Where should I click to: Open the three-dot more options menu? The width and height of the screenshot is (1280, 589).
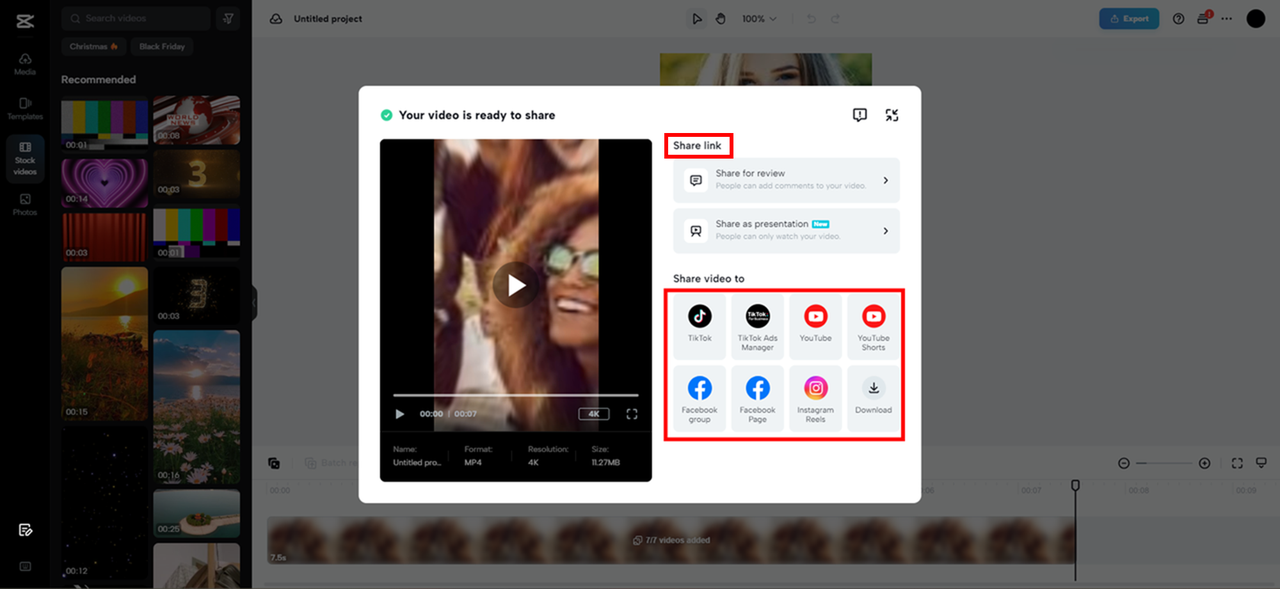(x=1226, y=18)
